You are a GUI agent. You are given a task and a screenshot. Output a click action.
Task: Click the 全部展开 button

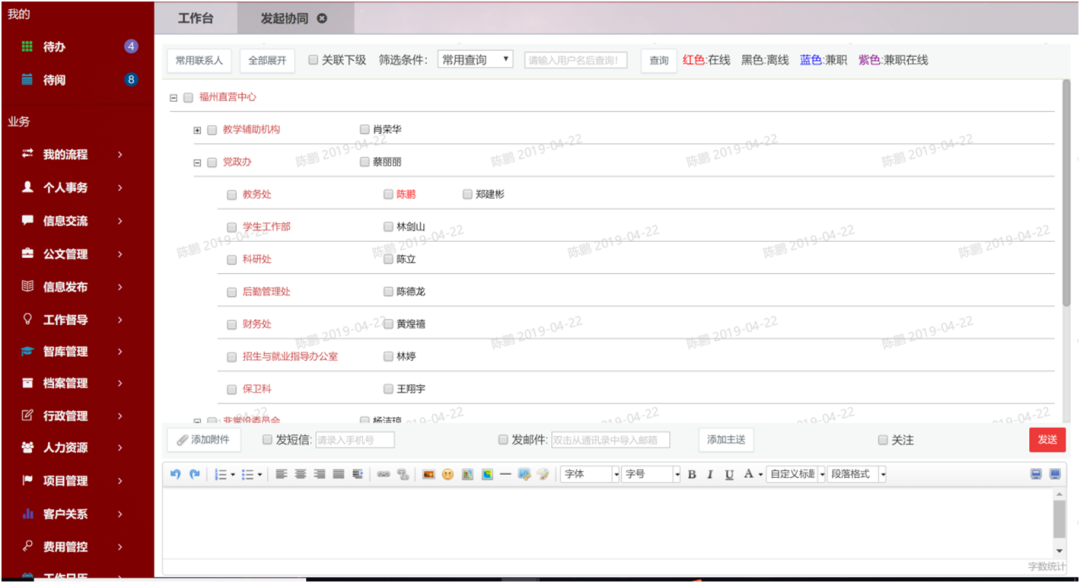267,61
